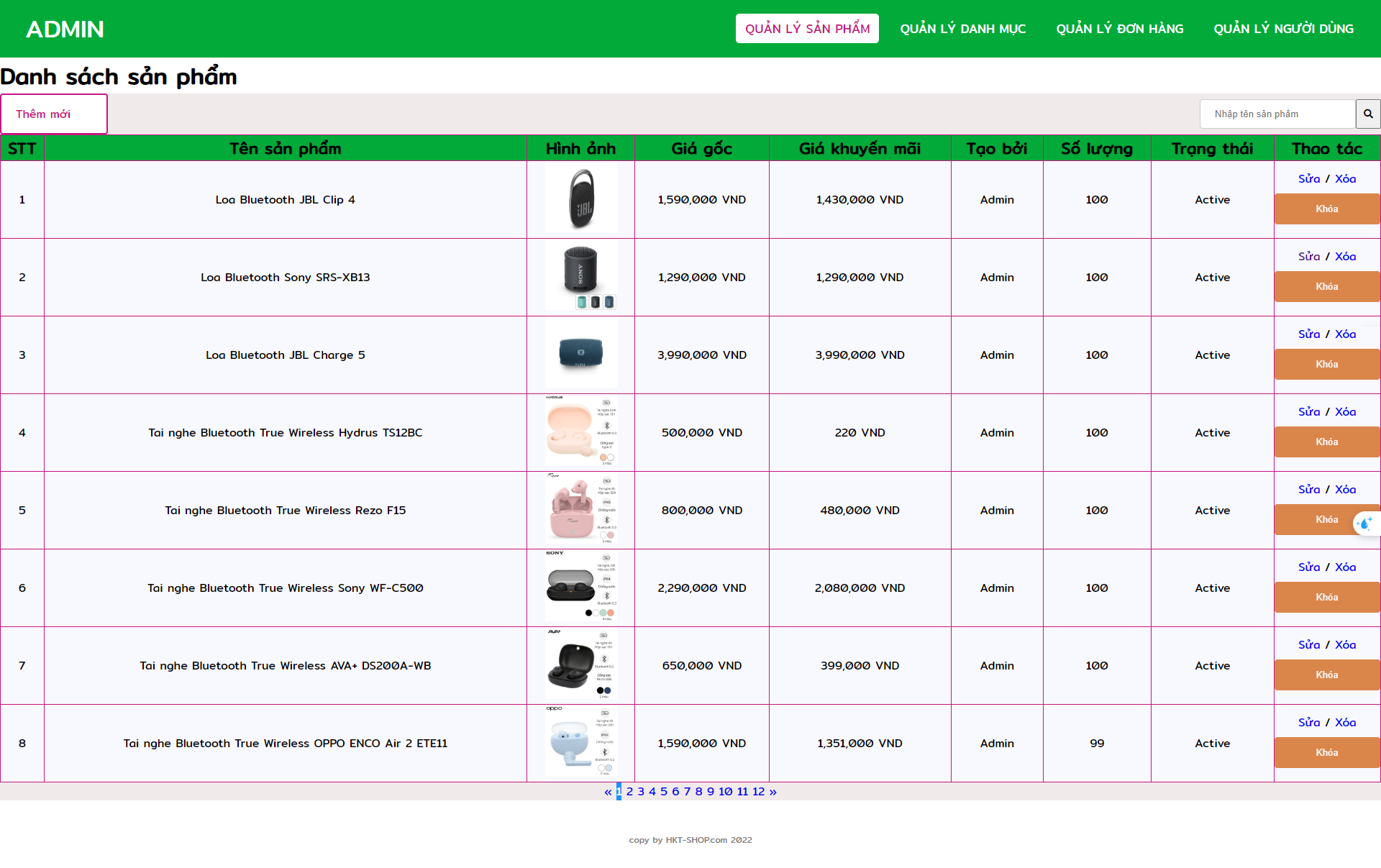Image resolution: width=1381 pixels, height=868 pixels.
Task: Click Khóa for Sony SRS-XB13 row
Action: [1327, 286]
